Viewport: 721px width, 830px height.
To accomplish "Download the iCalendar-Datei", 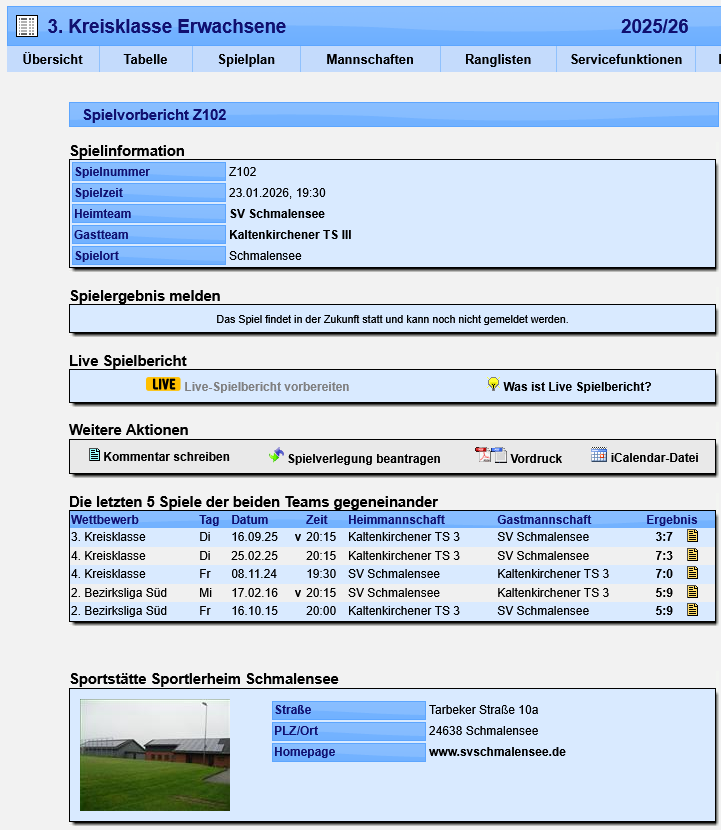I will pos(654,458).
